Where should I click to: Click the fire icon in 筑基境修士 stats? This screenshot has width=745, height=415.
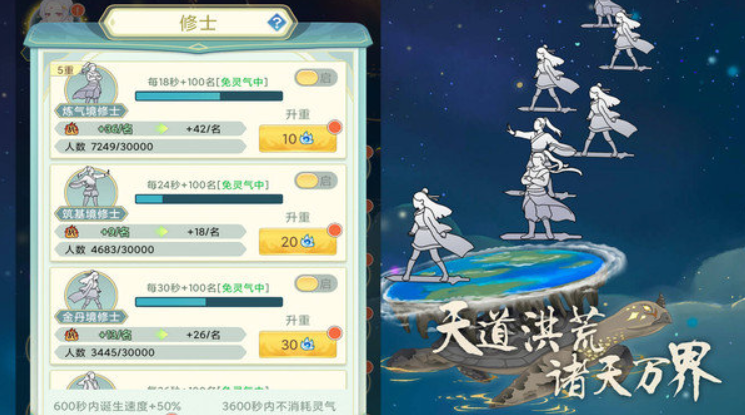point(71,232)
